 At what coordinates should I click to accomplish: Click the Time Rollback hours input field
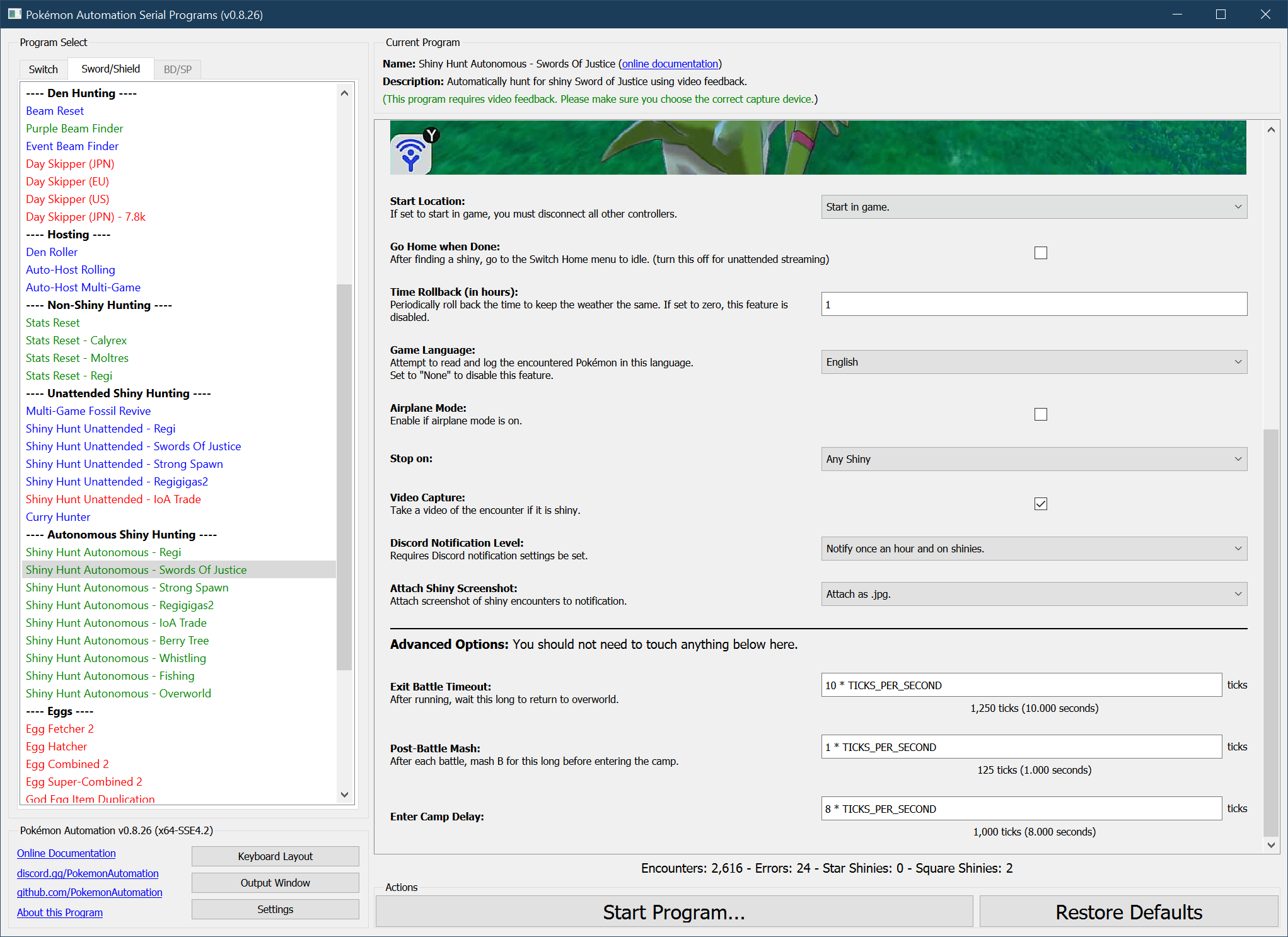(x=1033, y=305)
